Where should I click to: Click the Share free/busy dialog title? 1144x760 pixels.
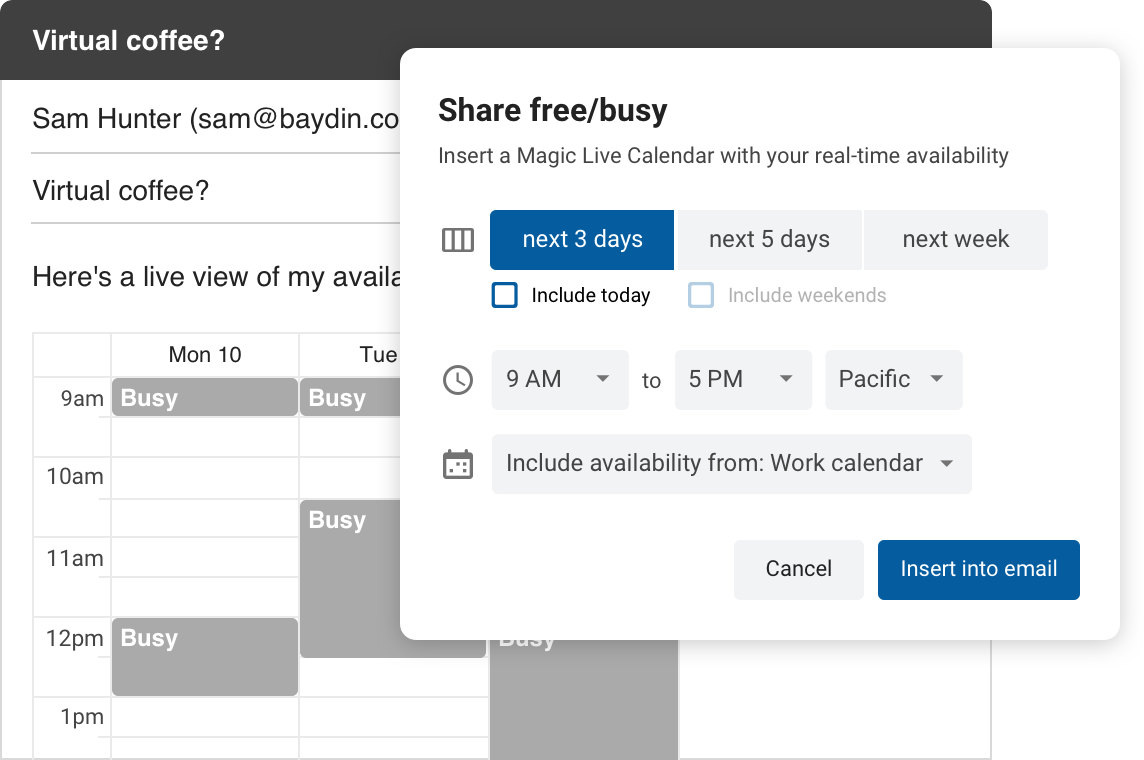point(552,110)
